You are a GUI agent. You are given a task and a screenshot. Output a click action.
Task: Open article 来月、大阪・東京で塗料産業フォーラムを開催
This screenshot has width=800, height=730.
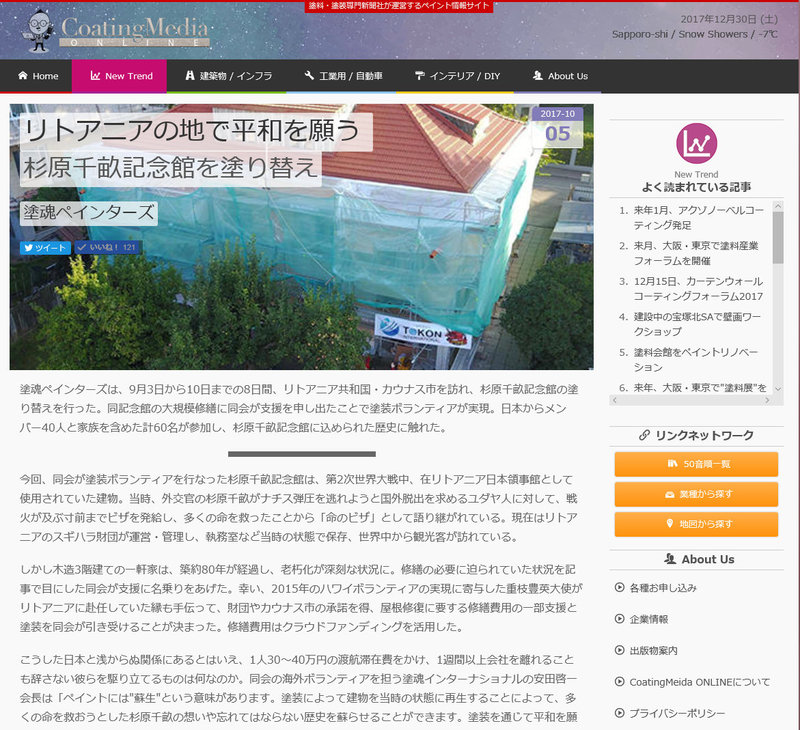click(x=696, y=253)
